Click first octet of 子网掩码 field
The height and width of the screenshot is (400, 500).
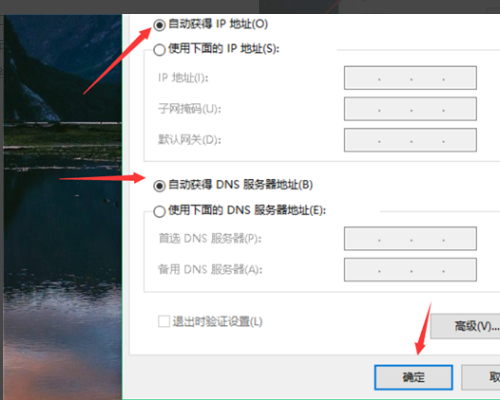pyautogui.click(x=362, y=109)
